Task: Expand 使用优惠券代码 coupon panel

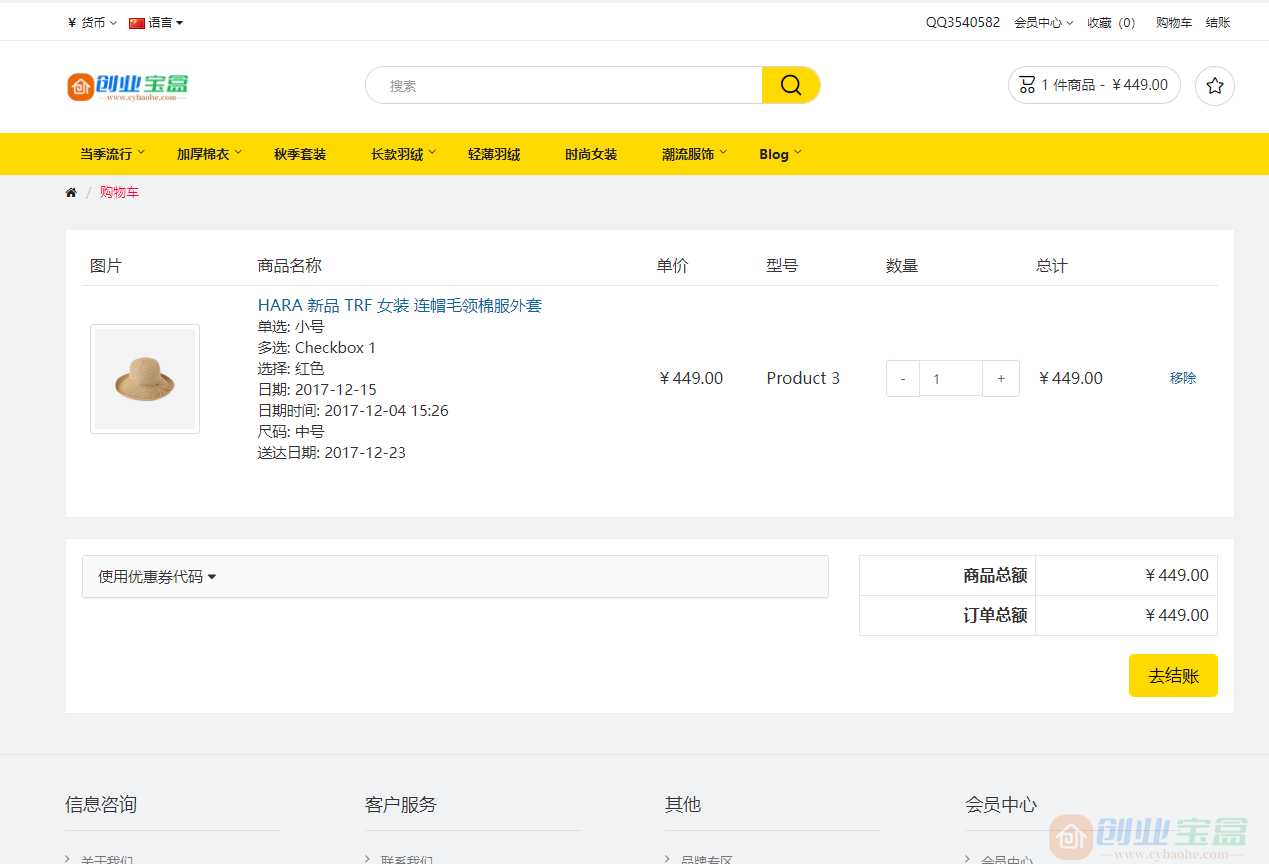Action: [157, 577]
